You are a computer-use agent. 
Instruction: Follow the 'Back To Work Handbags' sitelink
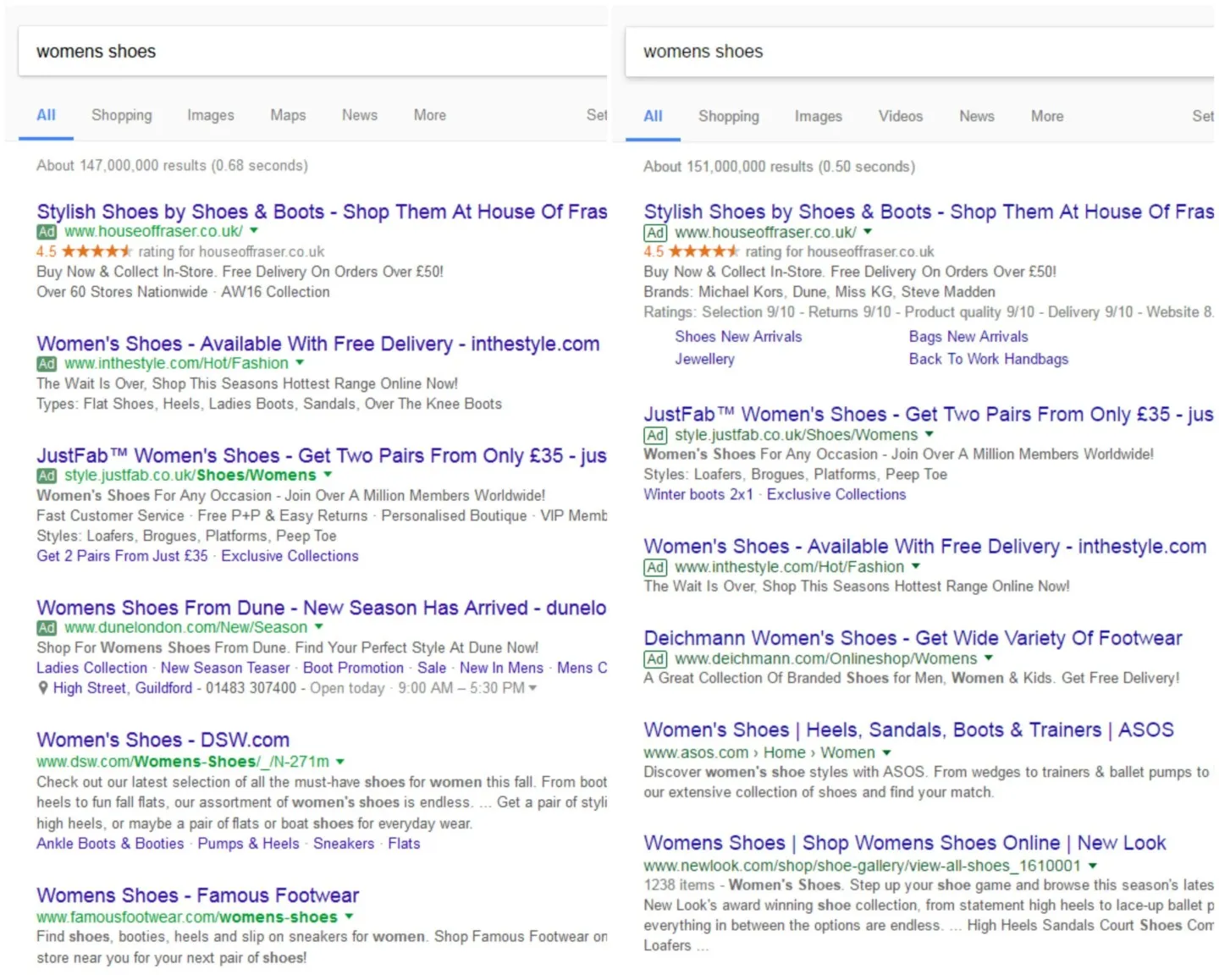(x=989, y=359)
